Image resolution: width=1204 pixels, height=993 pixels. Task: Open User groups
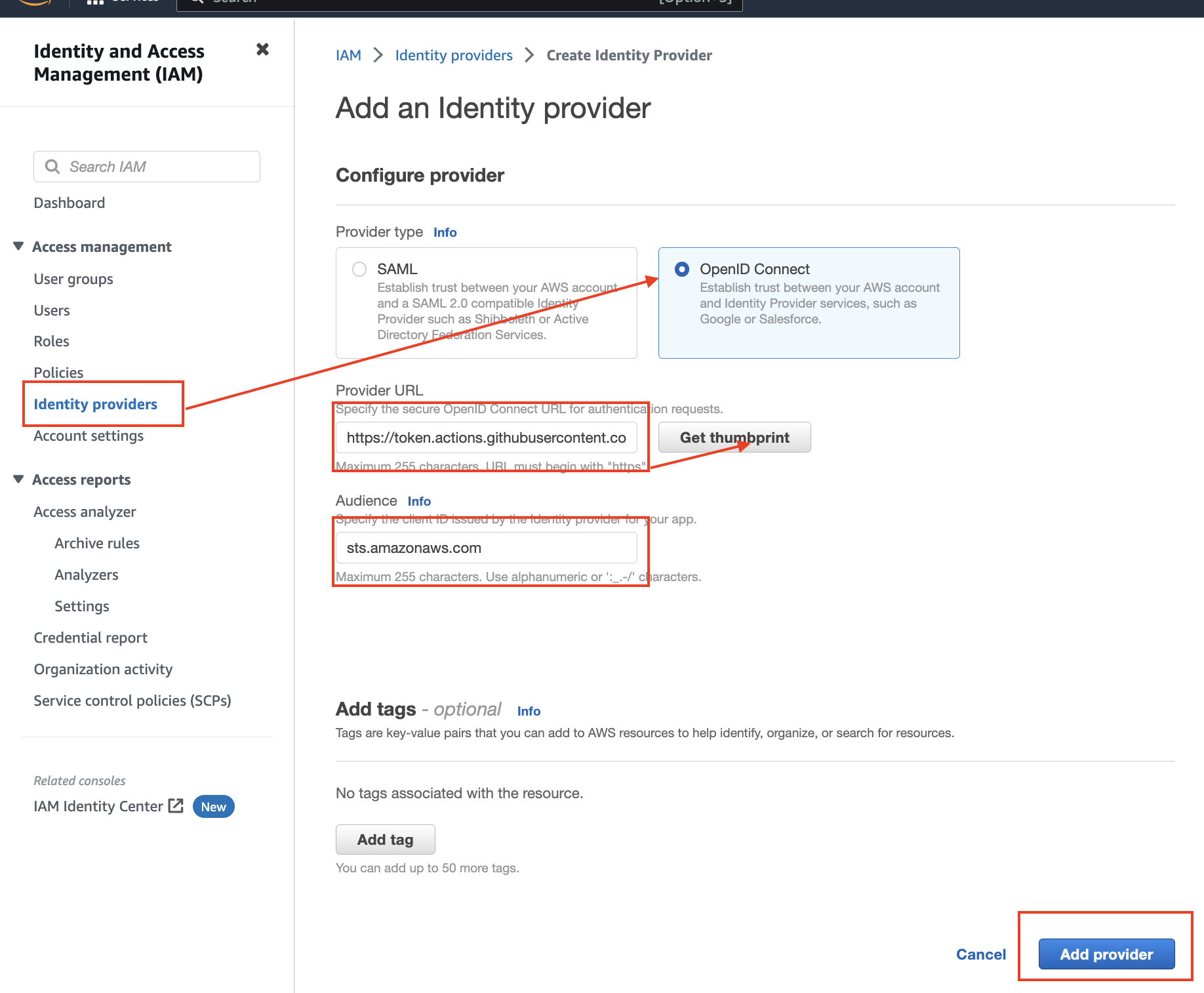coord(73,279)
